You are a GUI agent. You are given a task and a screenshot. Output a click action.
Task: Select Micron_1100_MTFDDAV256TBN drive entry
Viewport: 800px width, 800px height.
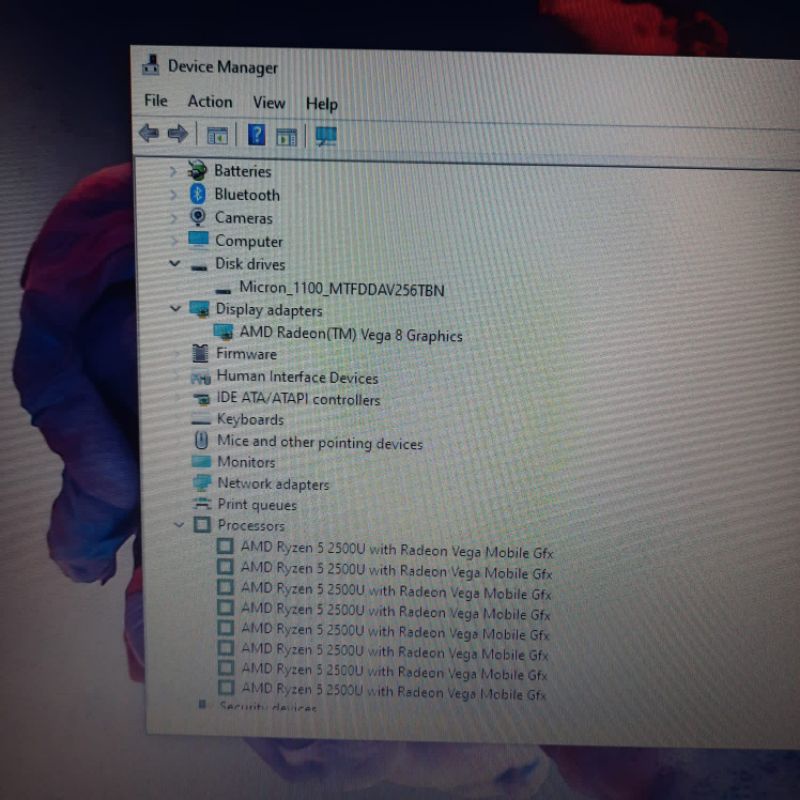tap(342, 288)
